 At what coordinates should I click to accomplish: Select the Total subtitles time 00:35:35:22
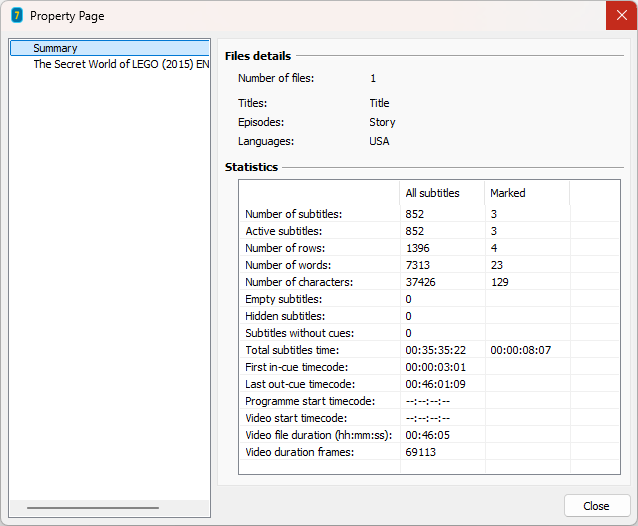coord(435,350)
